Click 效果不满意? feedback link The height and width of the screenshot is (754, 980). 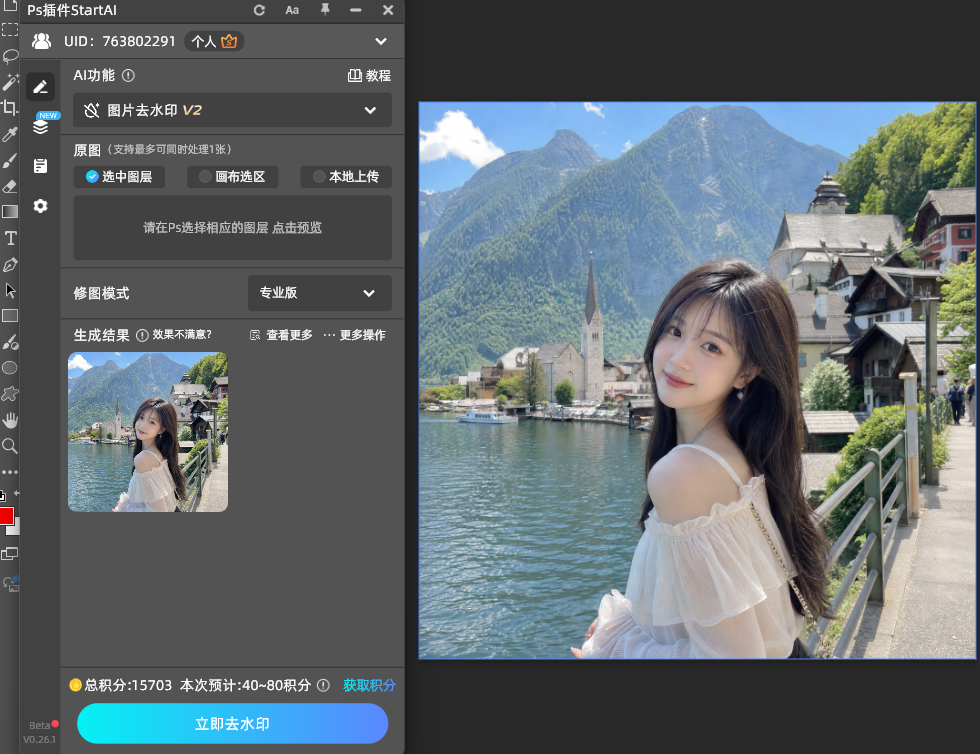(182, 334)
